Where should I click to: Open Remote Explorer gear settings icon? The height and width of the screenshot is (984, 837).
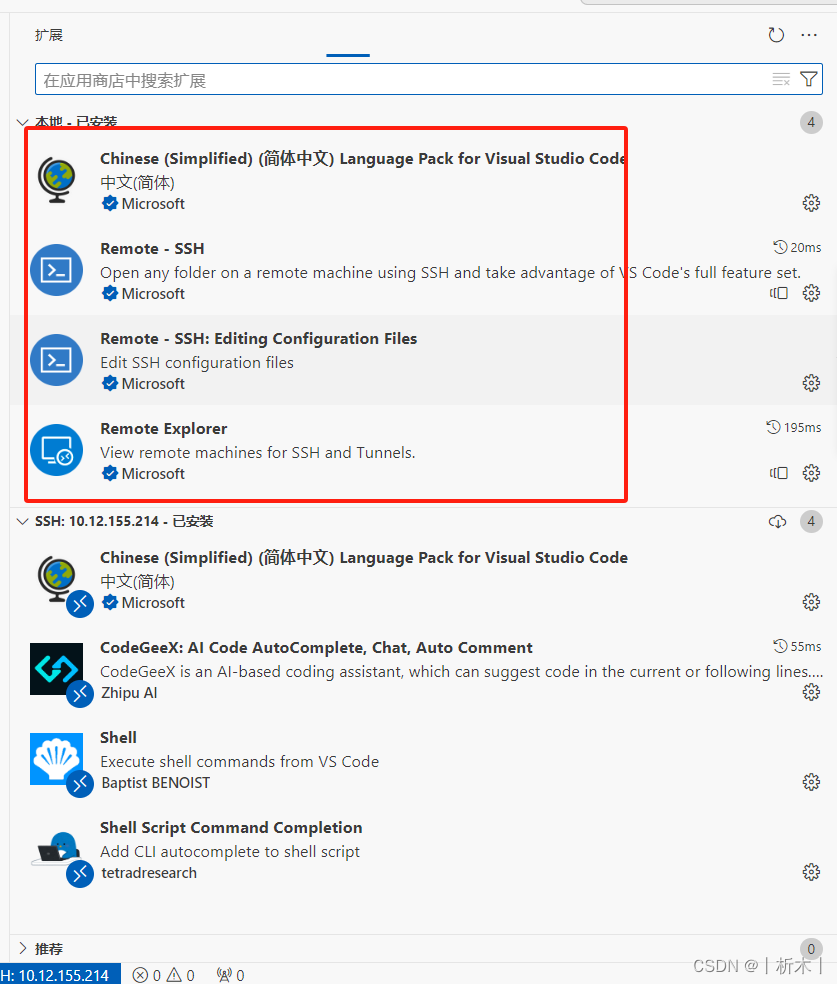tap(811, 473)
